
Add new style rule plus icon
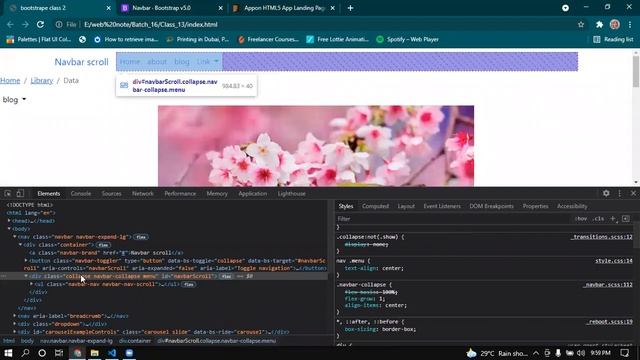point(613,219)
